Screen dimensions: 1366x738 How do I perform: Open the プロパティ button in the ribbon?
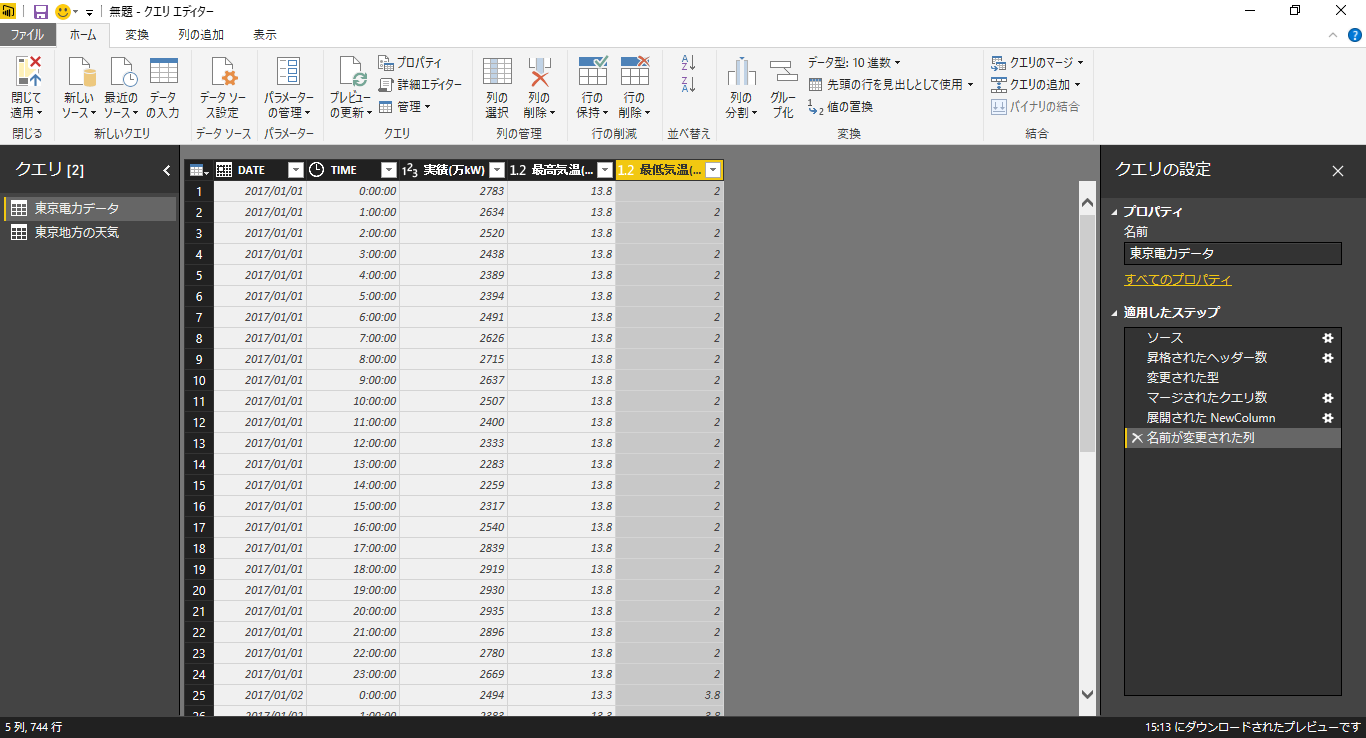pos(410,63)
